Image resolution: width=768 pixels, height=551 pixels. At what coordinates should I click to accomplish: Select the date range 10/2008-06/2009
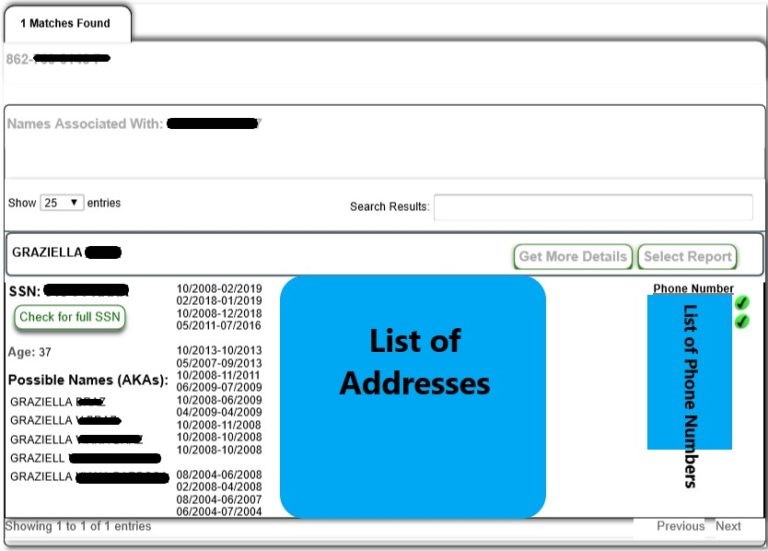click(x=219, y=400)
